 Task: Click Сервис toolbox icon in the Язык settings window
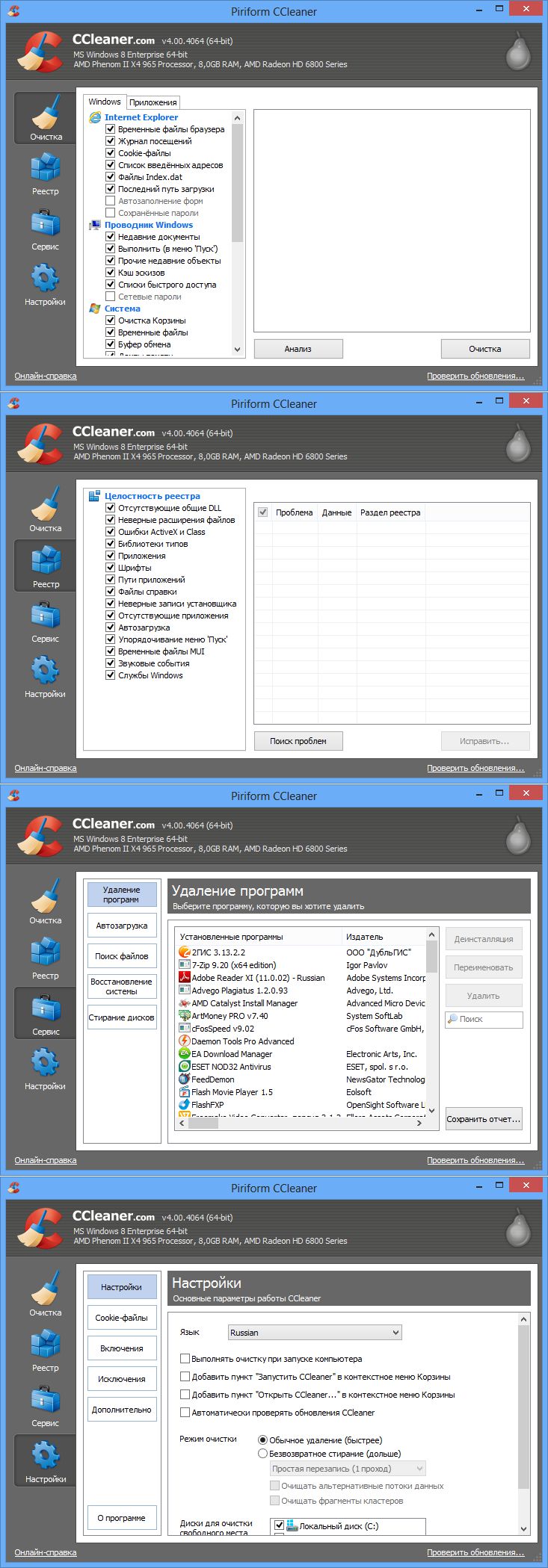pos(45,1399)
